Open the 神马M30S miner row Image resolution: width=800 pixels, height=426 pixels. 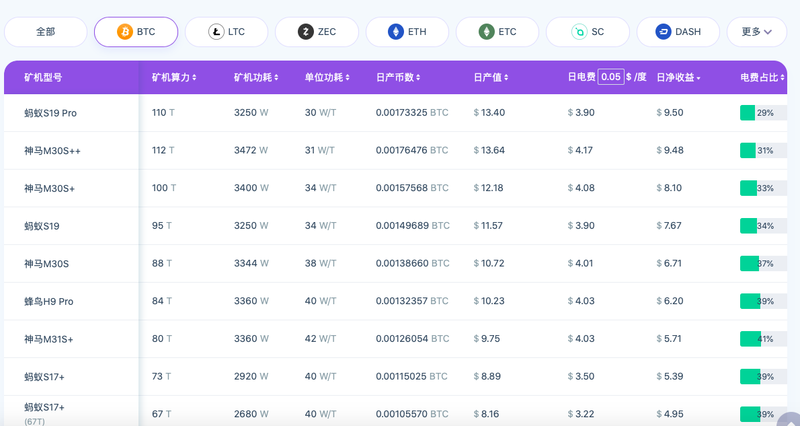[x=46, y=264]
